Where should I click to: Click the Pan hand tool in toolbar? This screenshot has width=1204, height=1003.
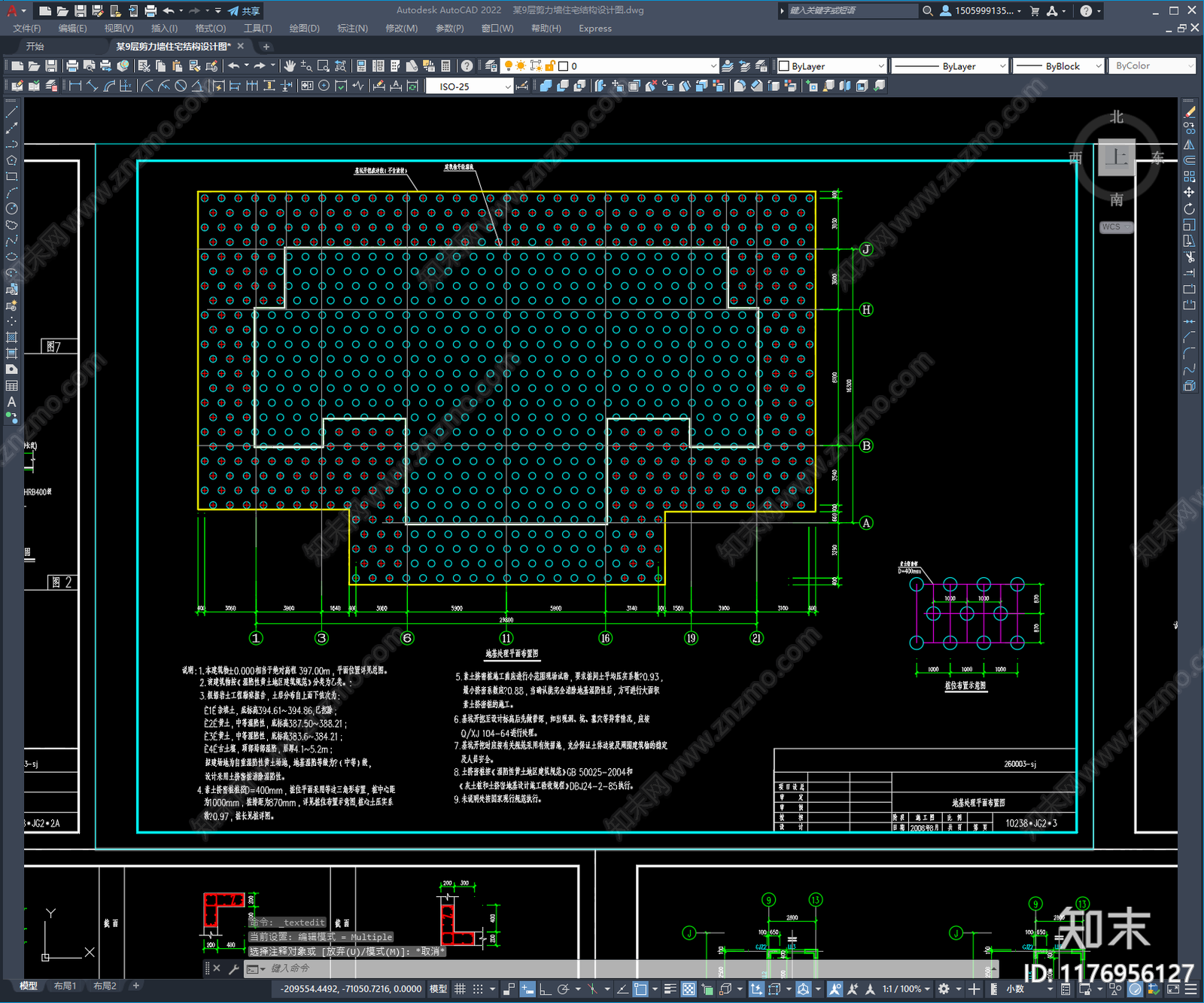coord(290,66)
